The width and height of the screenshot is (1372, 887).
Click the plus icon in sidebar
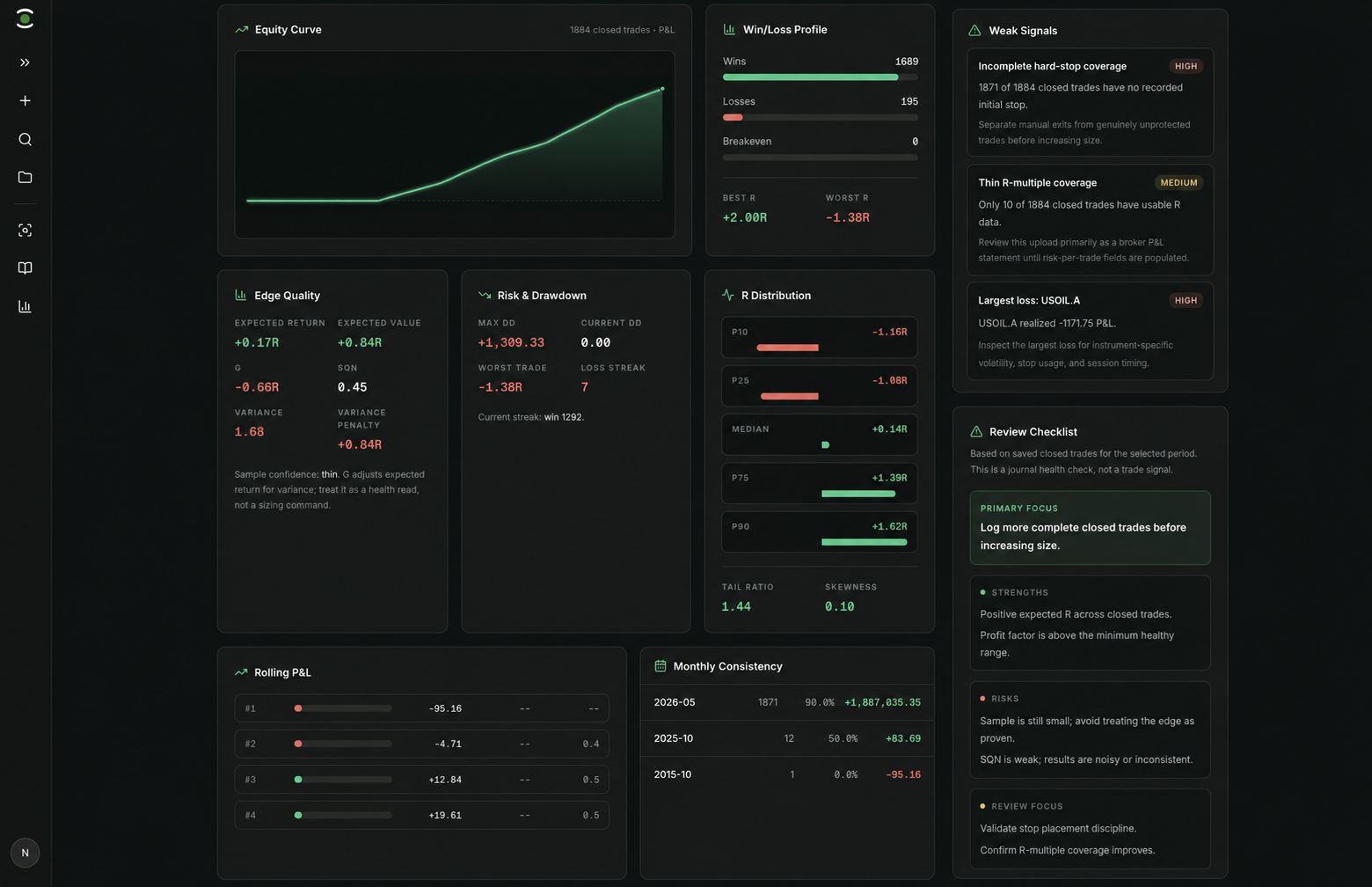25,101
